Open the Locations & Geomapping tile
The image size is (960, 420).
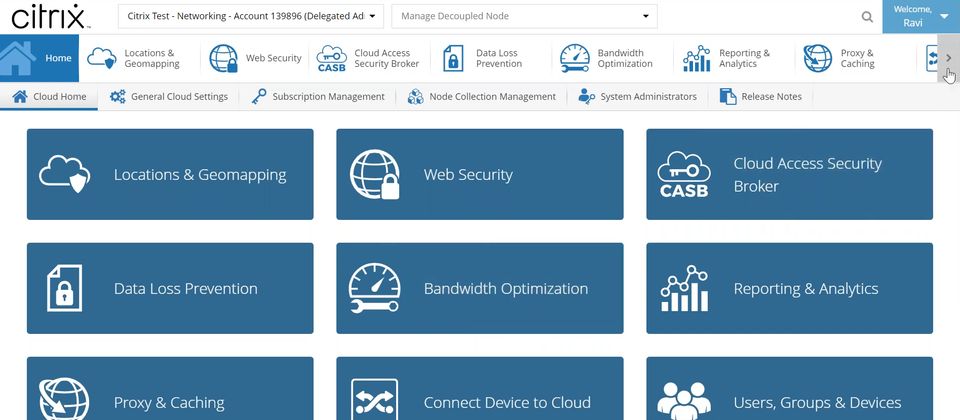[x=170, y=174]
